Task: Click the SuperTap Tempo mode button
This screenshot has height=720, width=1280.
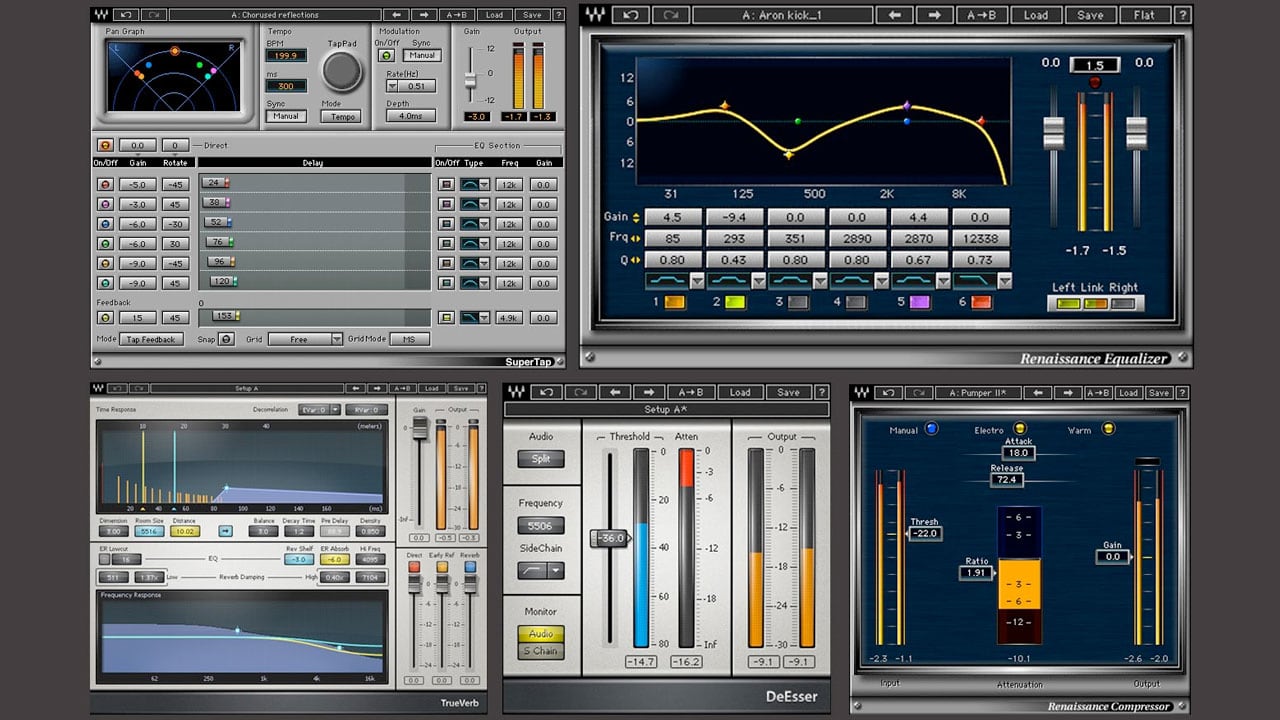Action: tap(341, 117)
